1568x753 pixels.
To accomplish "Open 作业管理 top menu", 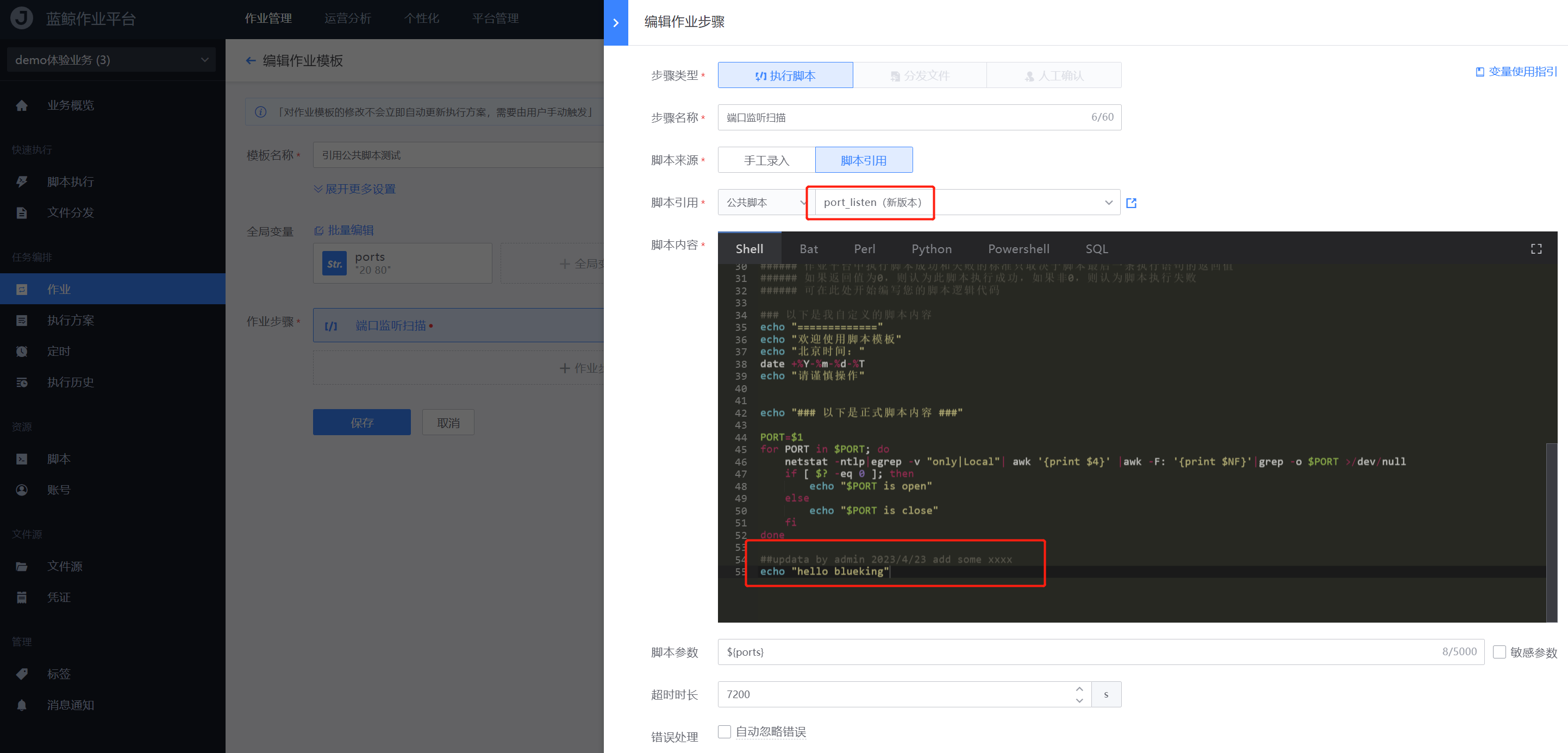I will [x=268, y=19].
